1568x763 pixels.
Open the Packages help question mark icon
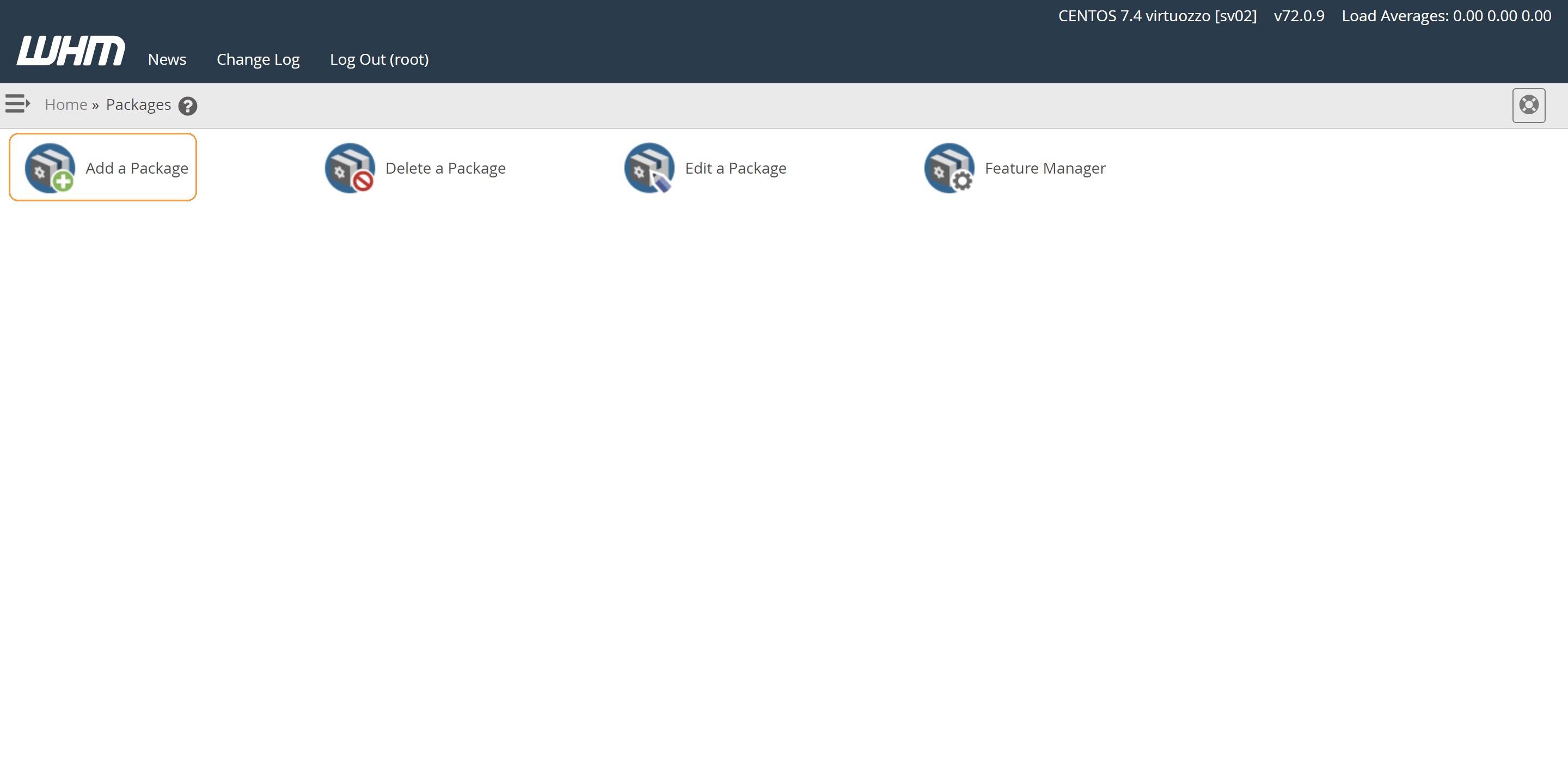tap(187, 106)
